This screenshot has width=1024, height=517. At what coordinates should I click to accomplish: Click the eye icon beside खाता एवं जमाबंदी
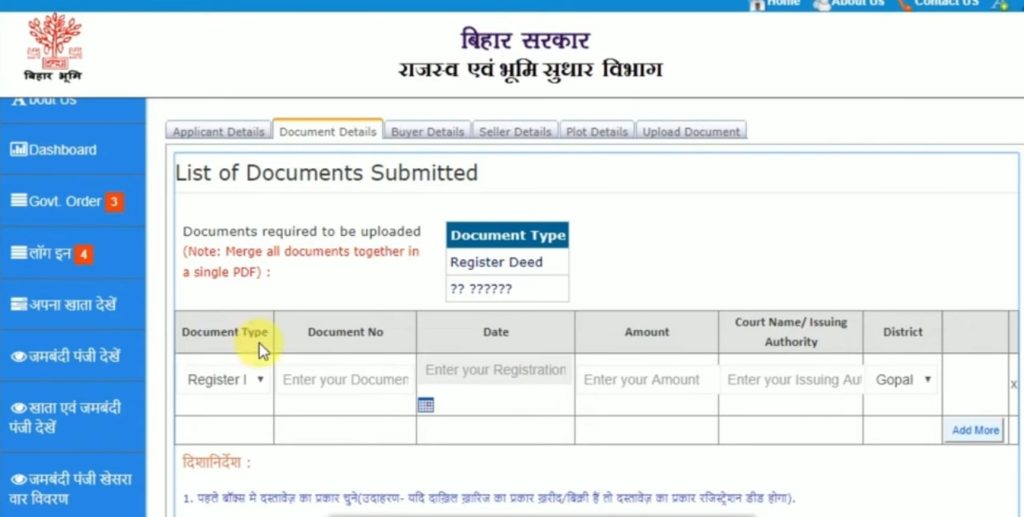pyautogui.click(x=19, y=409)
